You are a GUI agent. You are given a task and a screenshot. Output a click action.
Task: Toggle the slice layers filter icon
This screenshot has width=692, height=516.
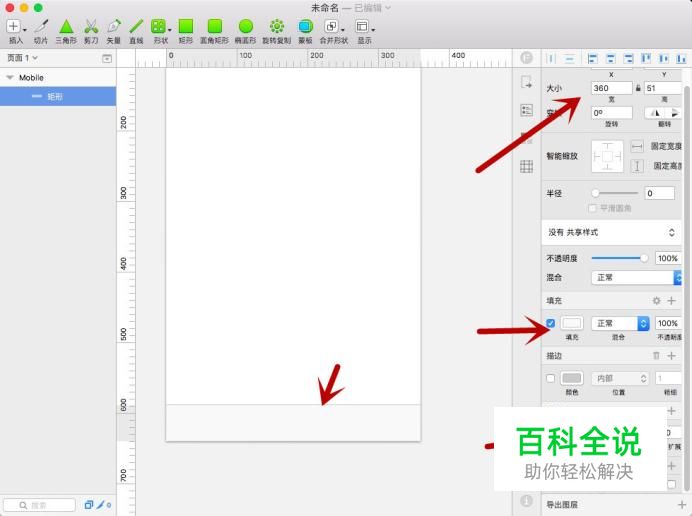pyautogui.click(x=101, y=505)
